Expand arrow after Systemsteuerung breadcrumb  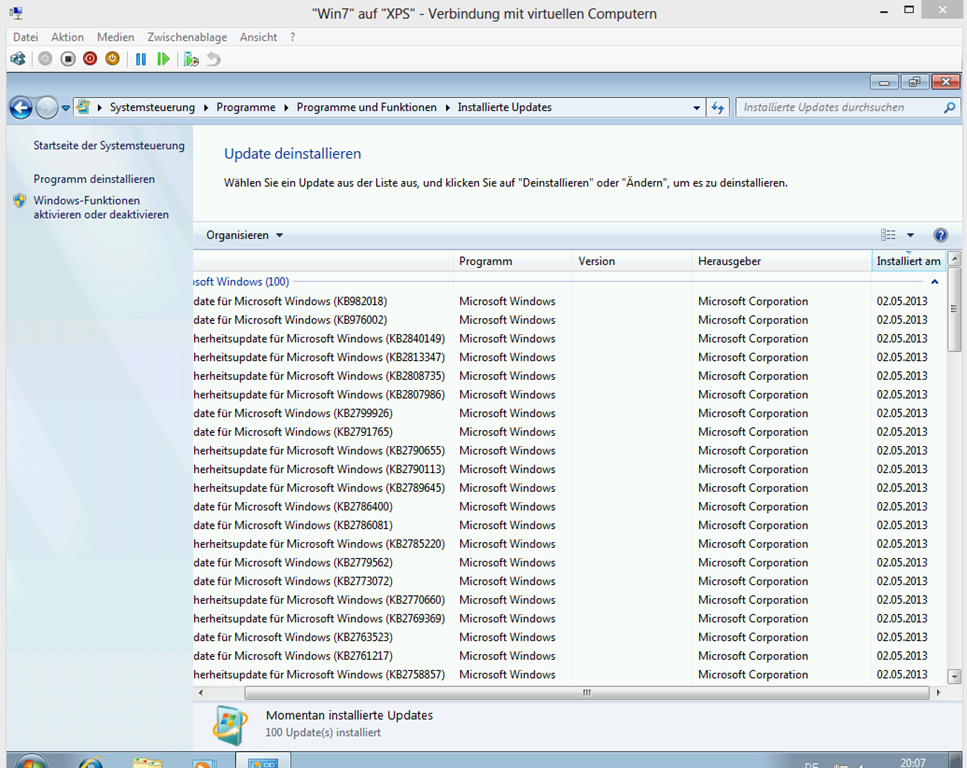point(206,108)
